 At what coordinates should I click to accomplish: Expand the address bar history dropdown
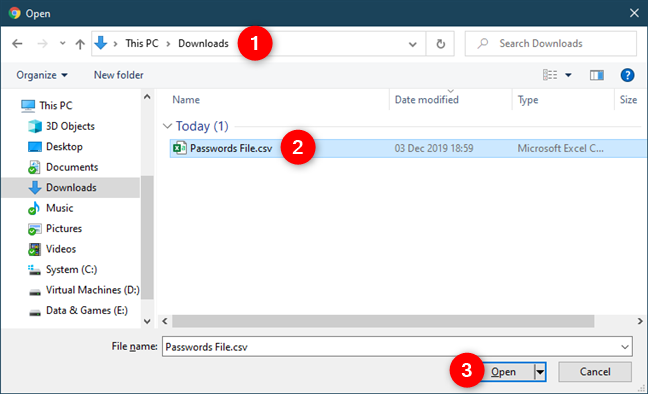point(412,44)
